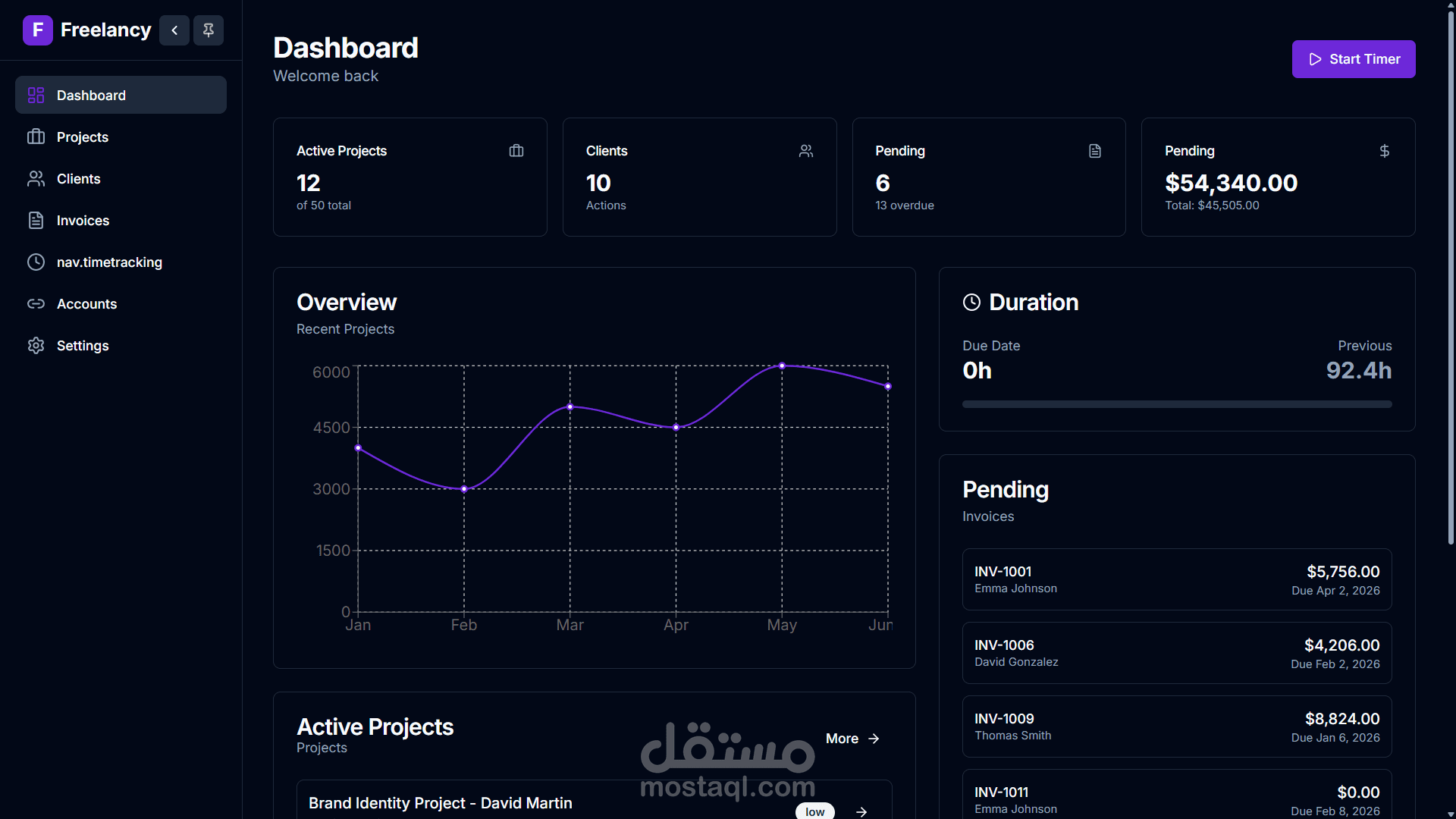Collapse sidebar with chevron-left button

[x=174, y=30]
